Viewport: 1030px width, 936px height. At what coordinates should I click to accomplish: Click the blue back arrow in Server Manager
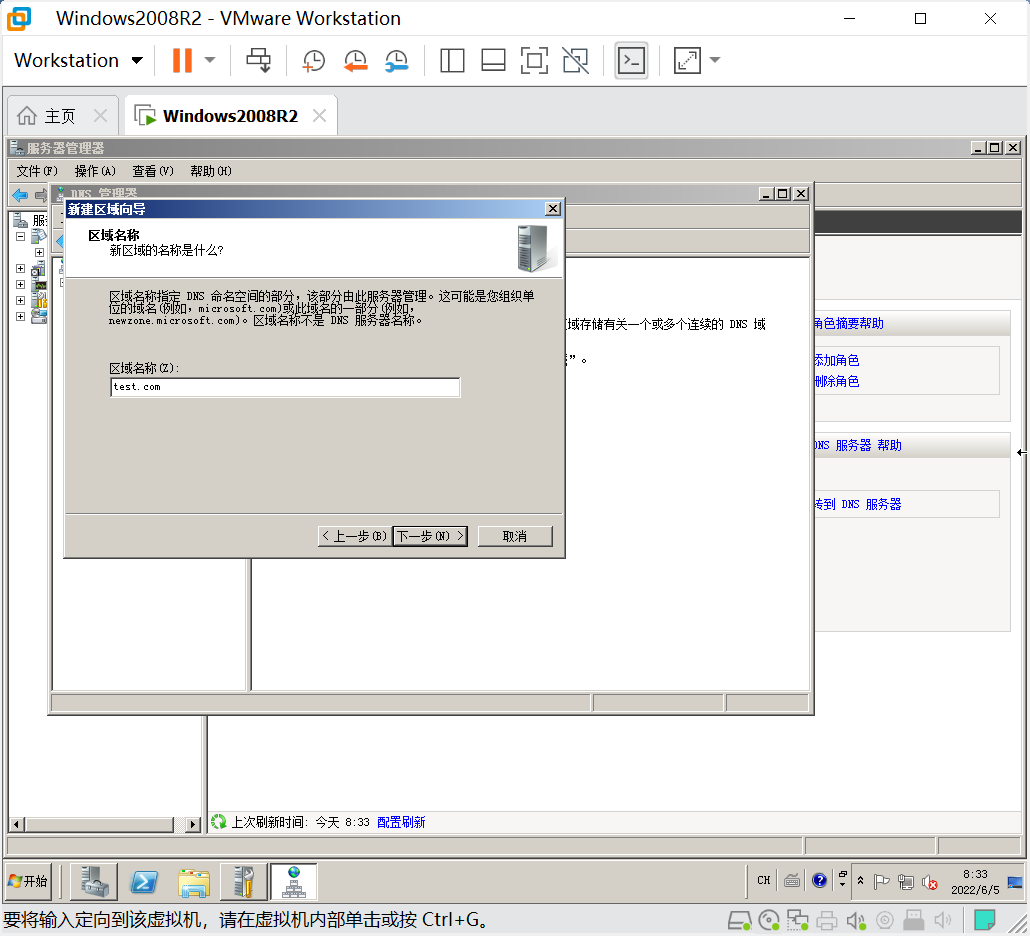tap(20, 195)
